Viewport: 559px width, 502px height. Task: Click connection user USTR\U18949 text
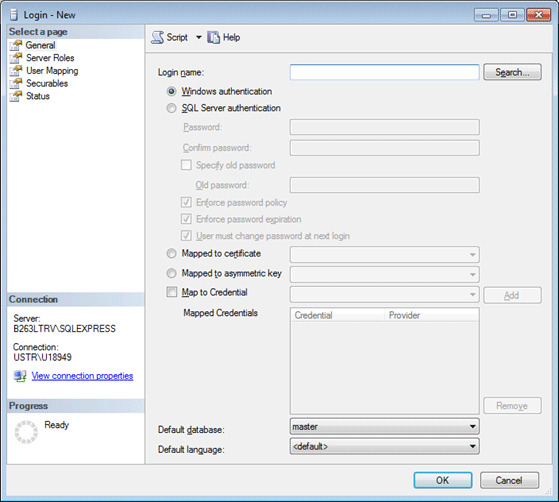click(42, 357)
